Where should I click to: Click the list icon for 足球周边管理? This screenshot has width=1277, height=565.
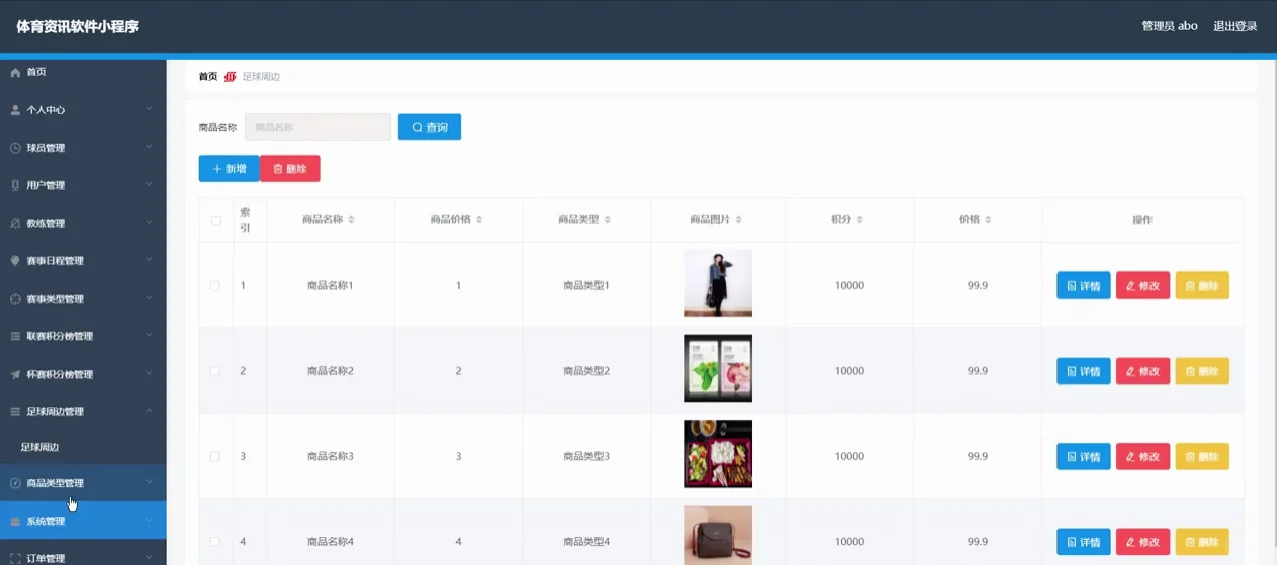[x=15, y=411]
